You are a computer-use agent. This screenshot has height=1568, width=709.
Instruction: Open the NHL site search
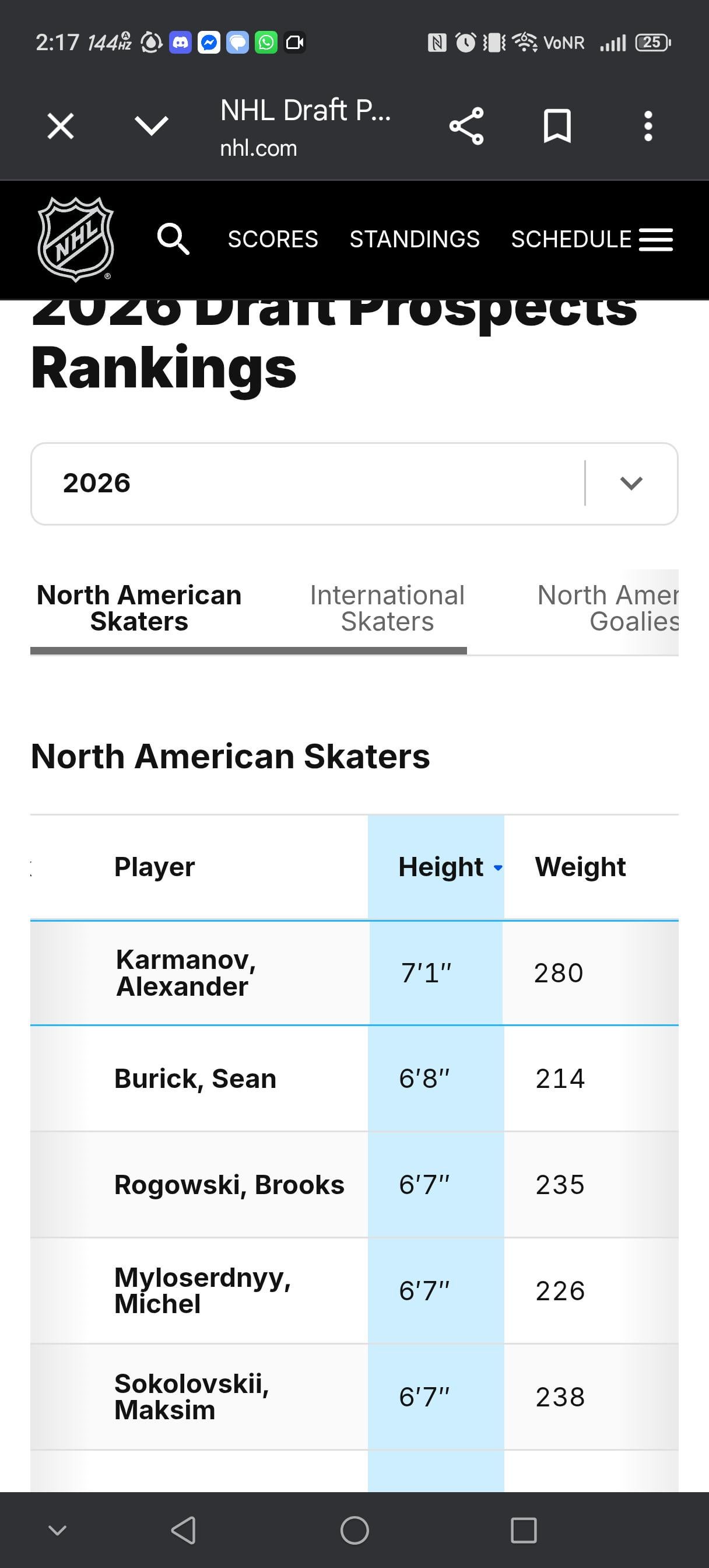pyautogui.click(x=173, y=239)
